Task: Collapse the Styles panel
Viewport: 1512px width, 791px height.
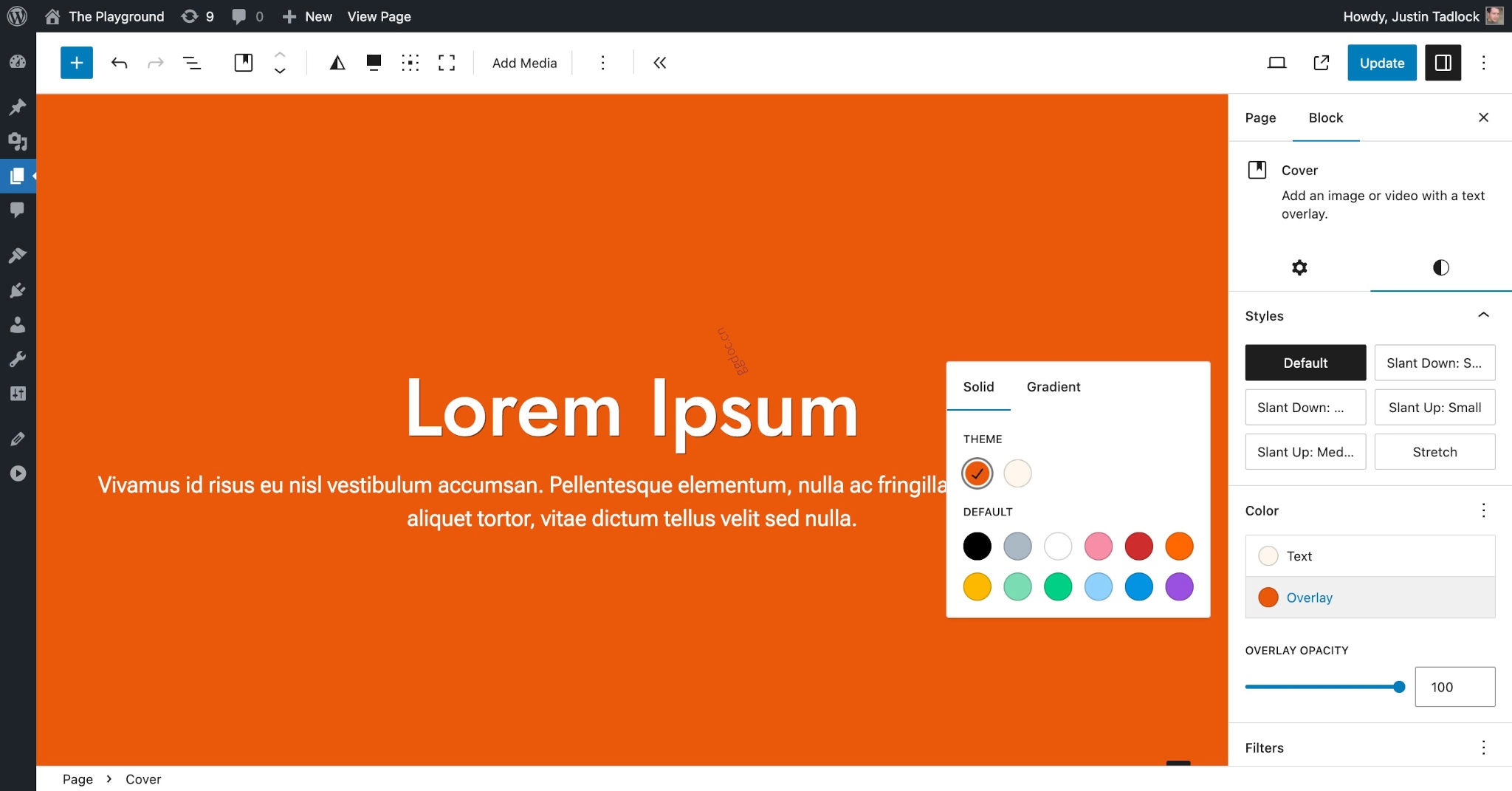Action: (x=1483, y=315)
